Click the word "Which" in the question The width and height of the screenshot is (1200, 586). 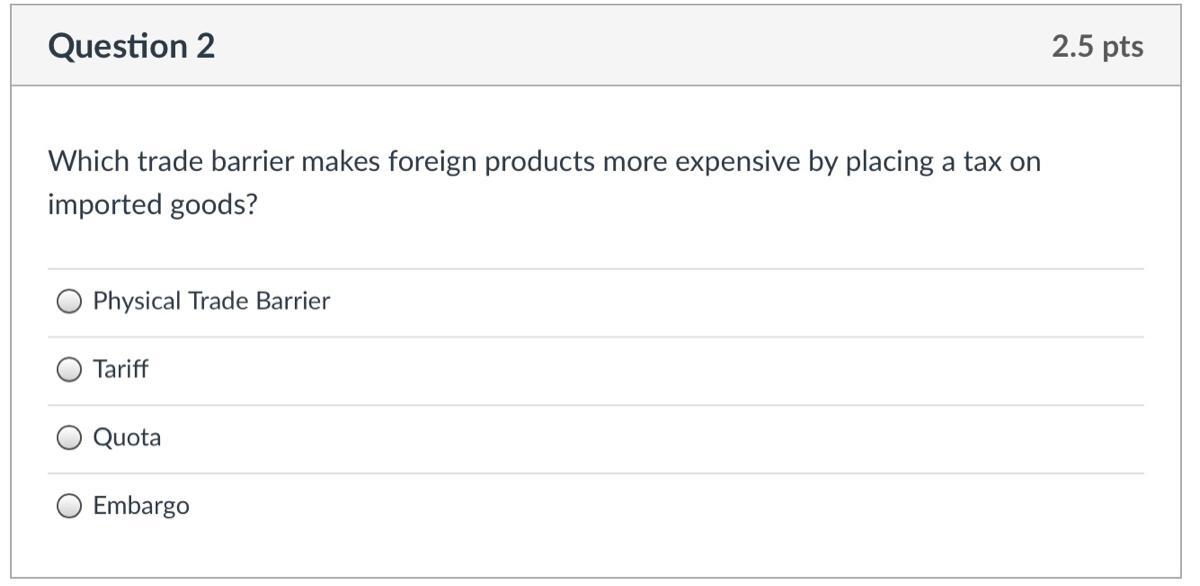[x=88, y=161]
